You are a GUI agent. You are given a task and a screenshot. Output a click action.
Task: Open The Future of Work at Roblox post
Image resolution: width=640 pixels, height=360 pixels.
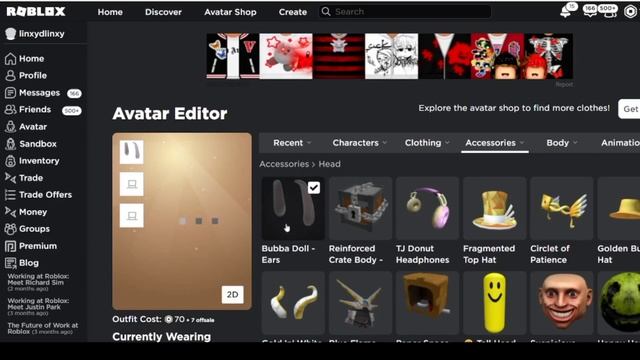pyautogui.click(x=42, y=328)
